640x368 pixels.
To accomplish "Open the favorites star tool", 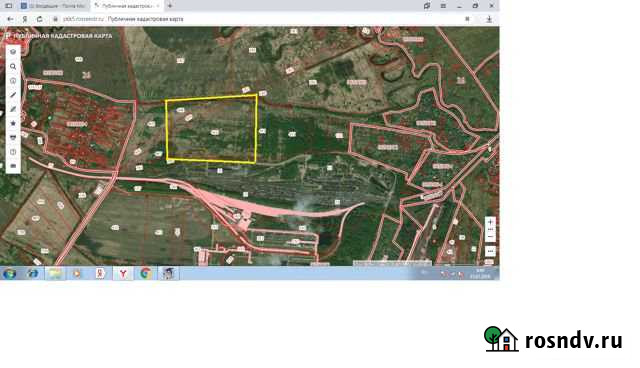I will 13,123.
